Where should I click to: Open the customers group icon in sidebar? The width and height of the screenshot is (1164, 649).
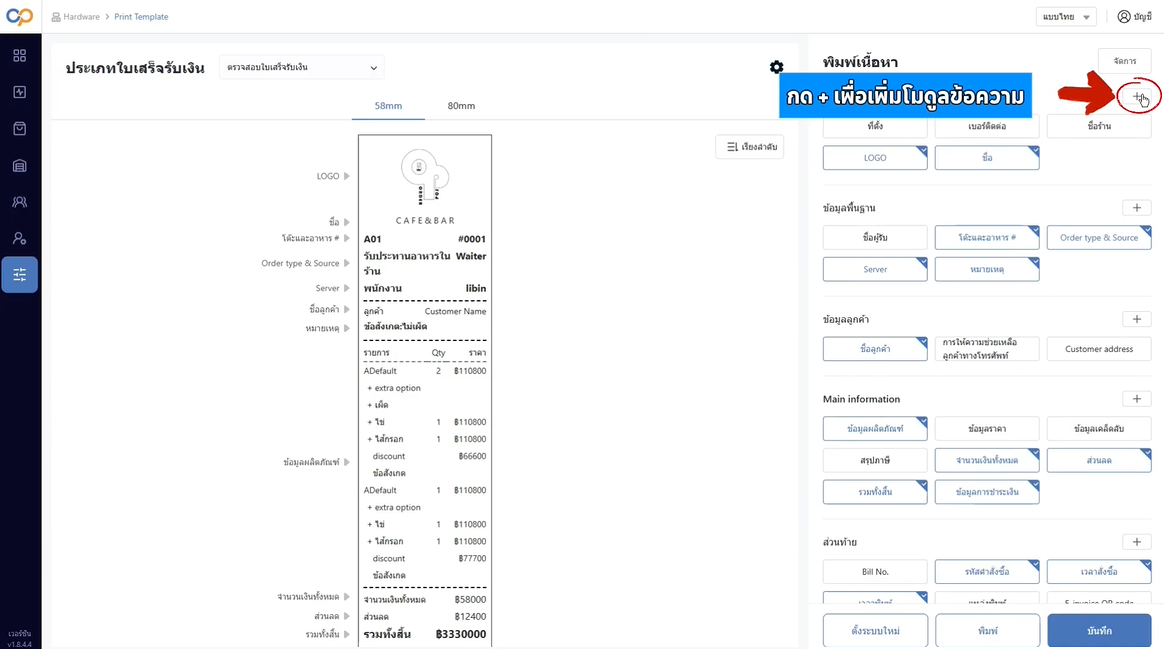tap(19, 202)
